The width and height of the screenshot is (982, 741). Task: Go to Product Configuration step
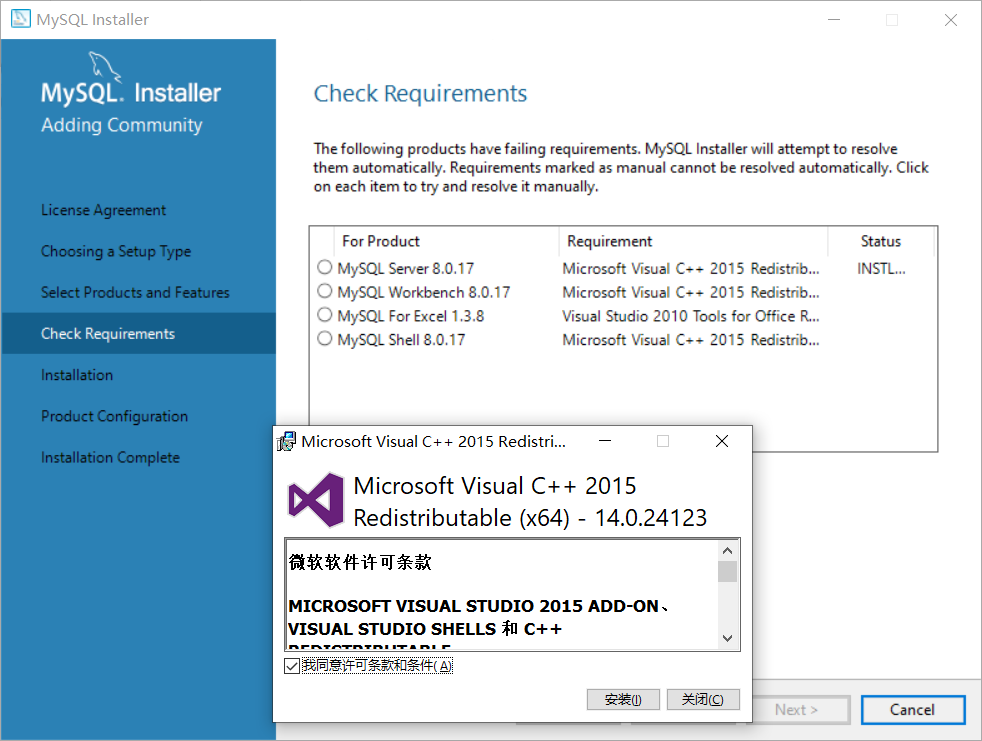point(115,417)
